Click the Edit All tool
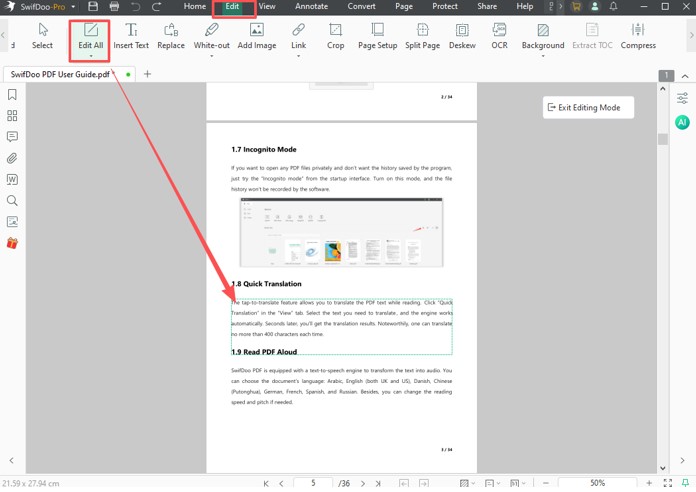Screen dimensions: 696x492 pyautogui.click(x=90, y=37)
